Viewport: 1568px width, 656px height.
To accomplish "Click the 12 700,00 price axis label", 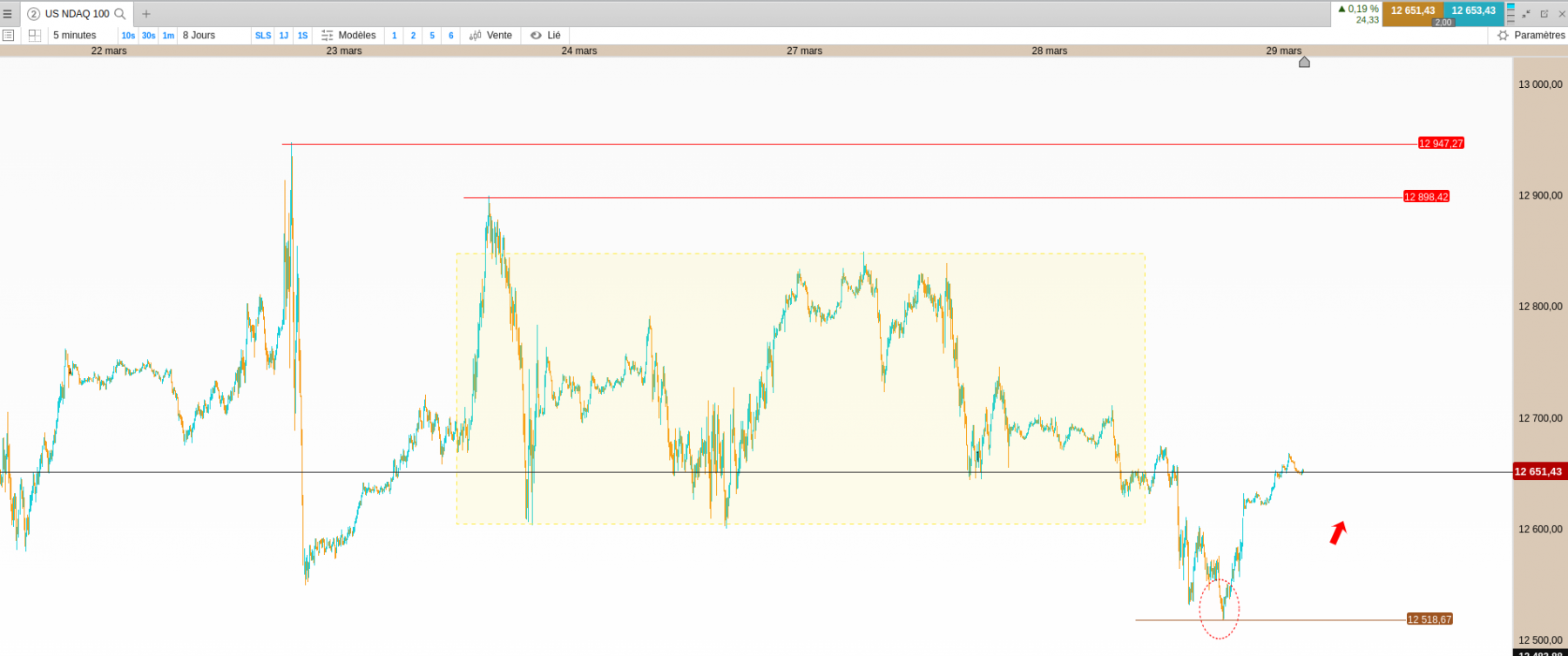I will 1540,418.
